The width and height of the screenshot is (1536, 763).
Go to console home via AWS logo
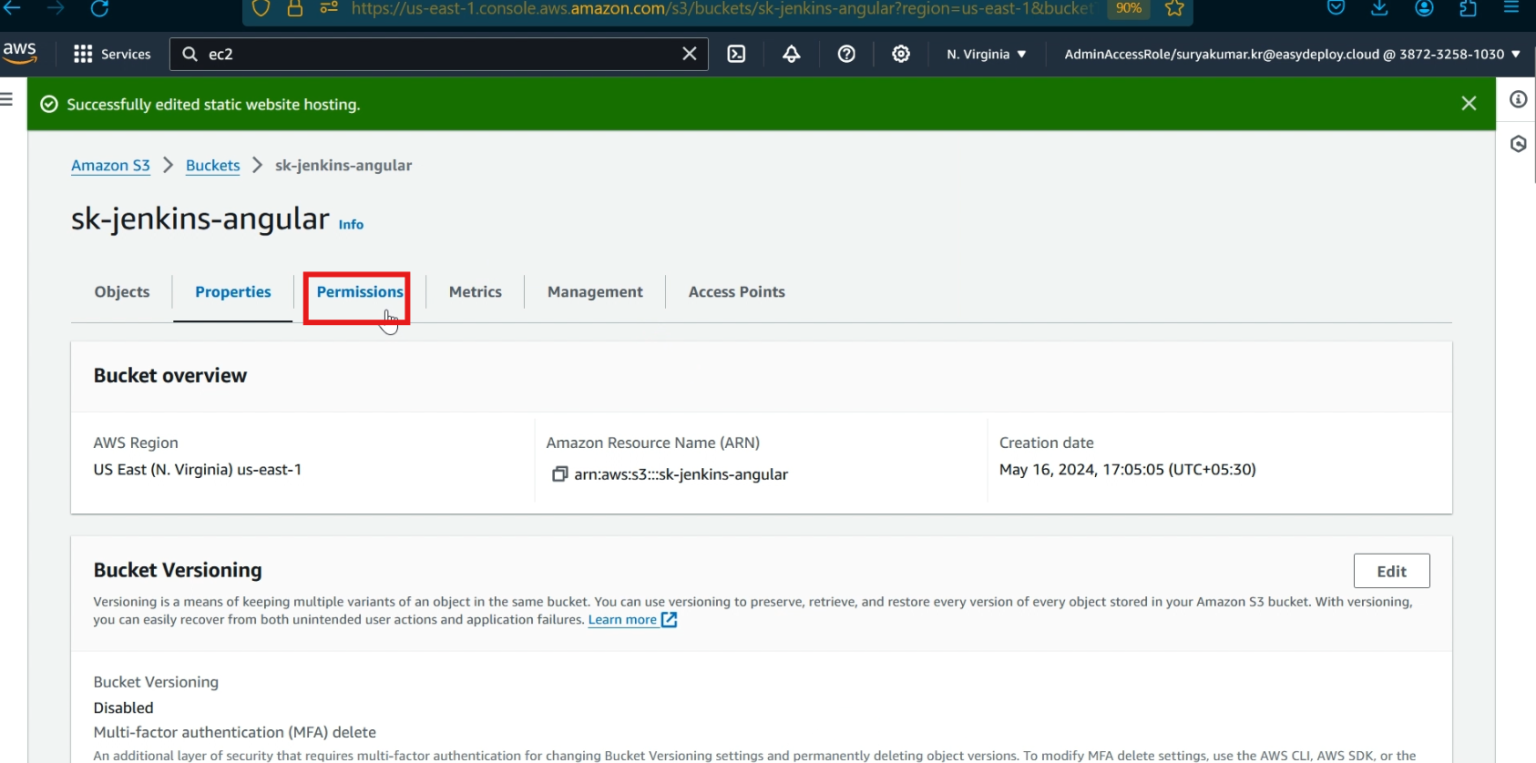[19, 52]
